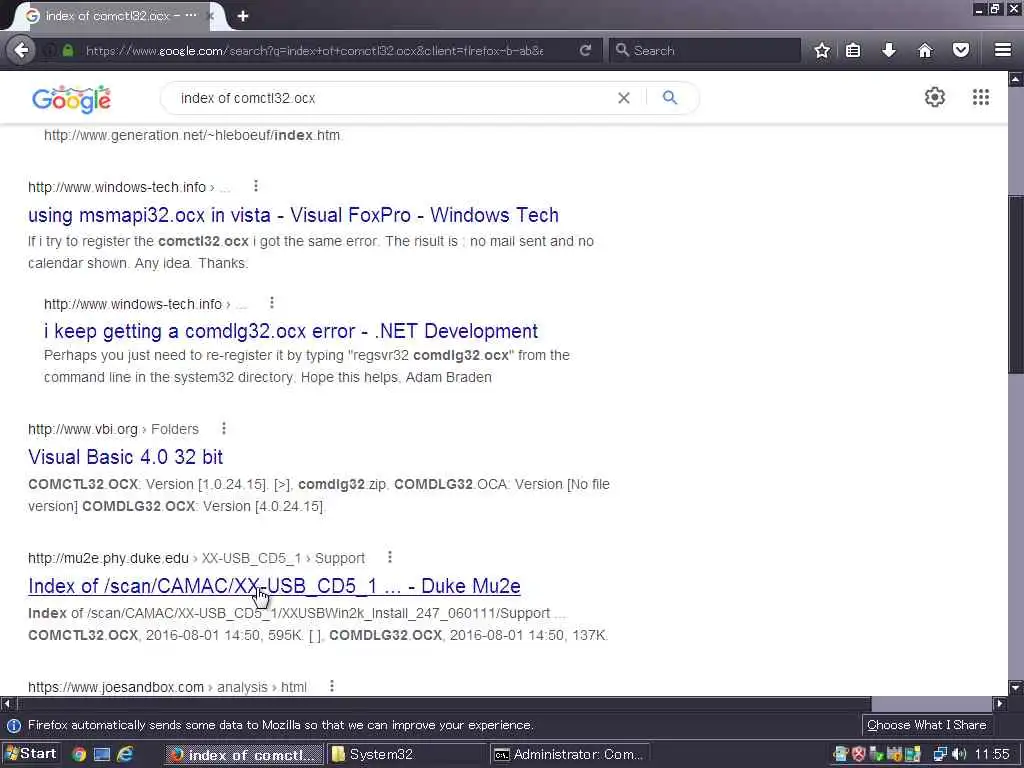Image resolution: width=1024 pixels, height=768 pixels.
Task: Open 'i keep getting a comdlg32.ocx error' link
Action: pos(291,331)
